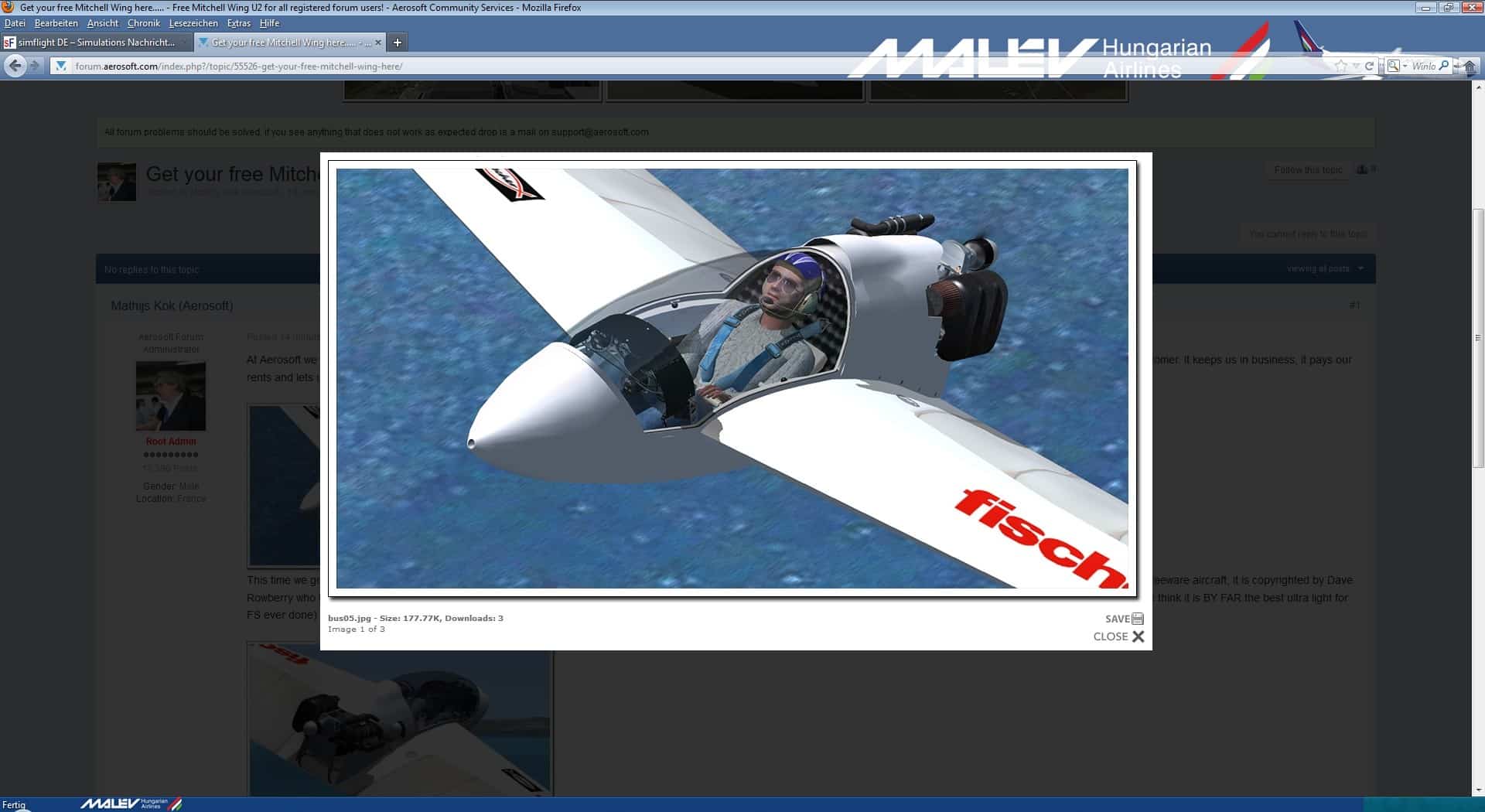Click the Save disk icon in lightbox
1485x812 pixels.
tap(1137, 619)
